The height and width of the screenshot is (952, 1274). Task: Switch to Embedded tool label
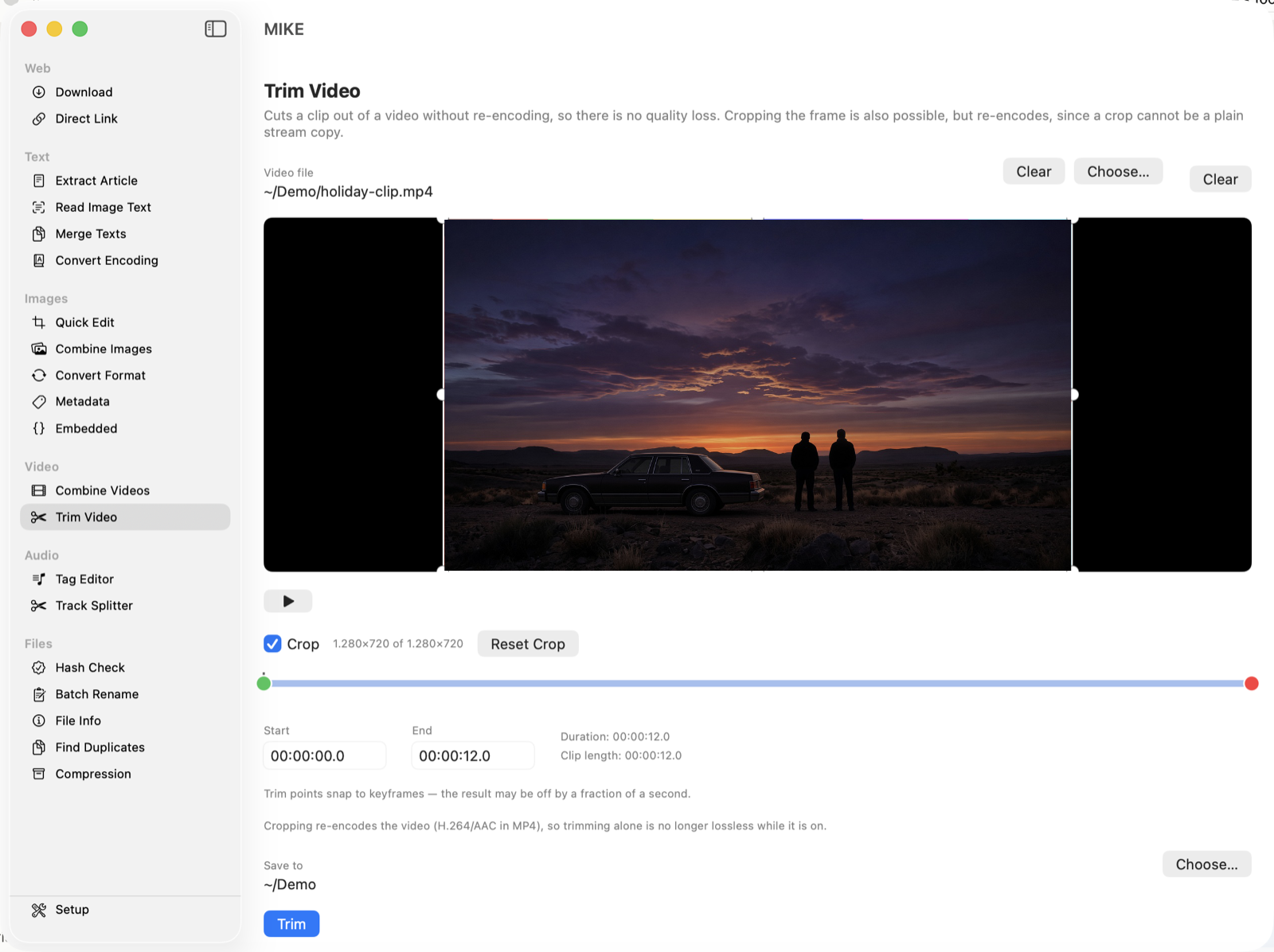pyautogui.click(x=86, y=428)
